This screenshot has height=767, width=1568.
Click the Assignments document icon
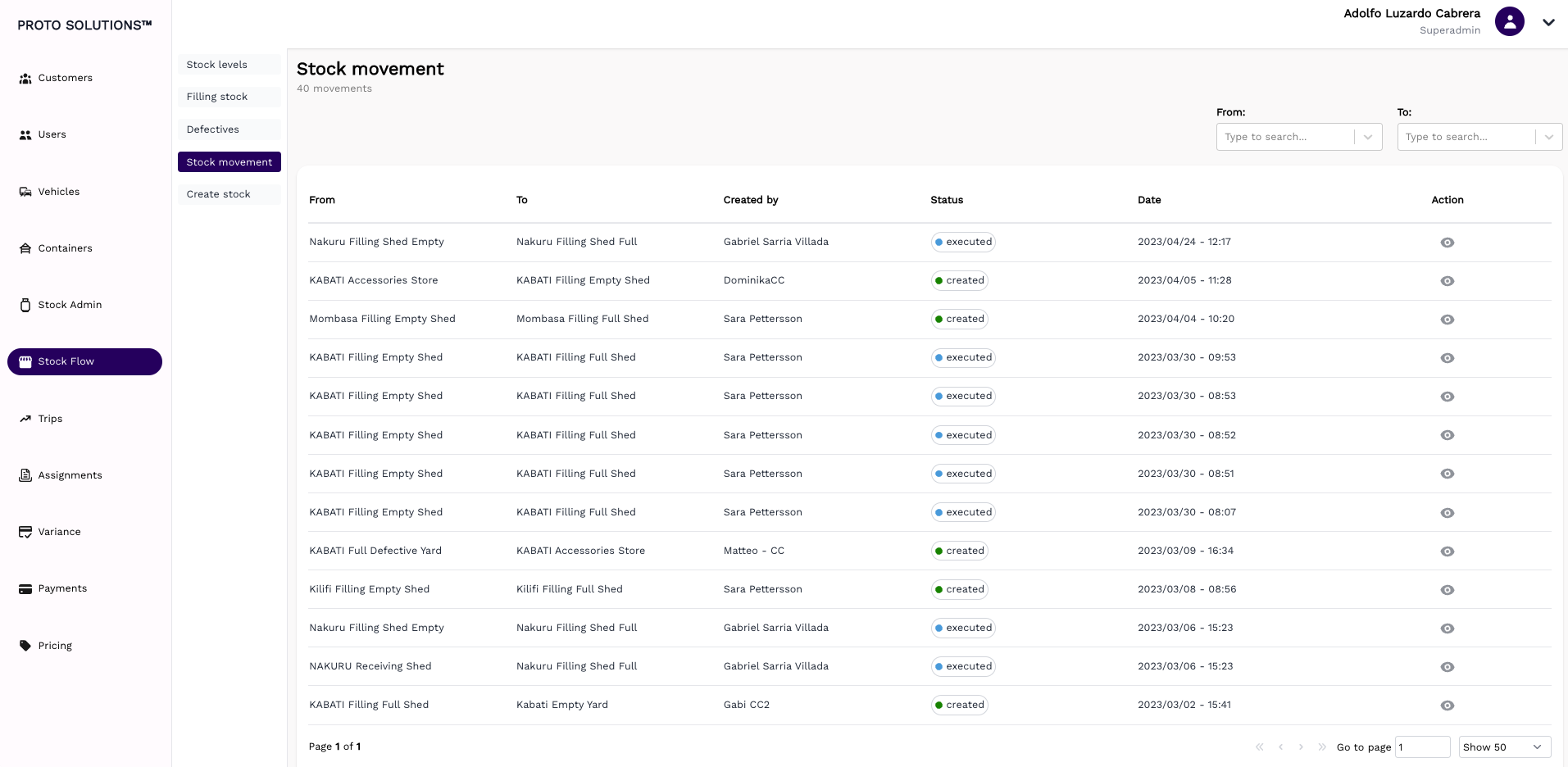(25, 475)
